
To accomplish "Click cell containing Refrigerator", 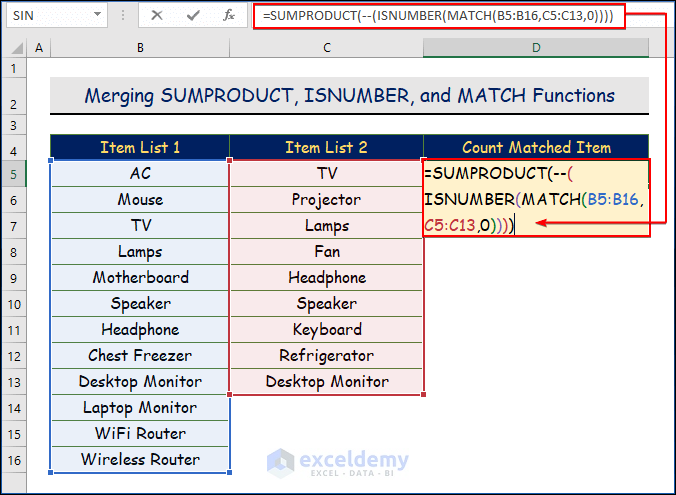I will click(326, 355).
